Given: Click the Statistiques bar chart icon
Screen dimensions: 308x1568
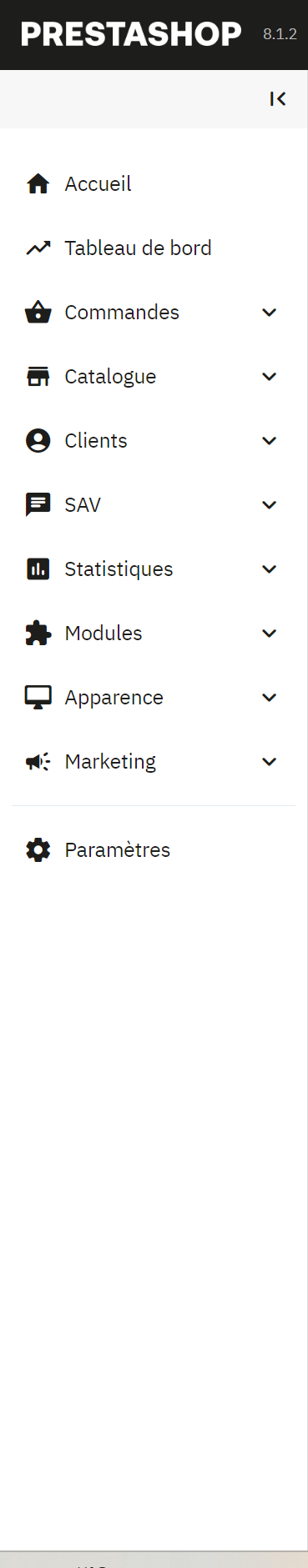Looking at the screenshot, I should 38,569.
